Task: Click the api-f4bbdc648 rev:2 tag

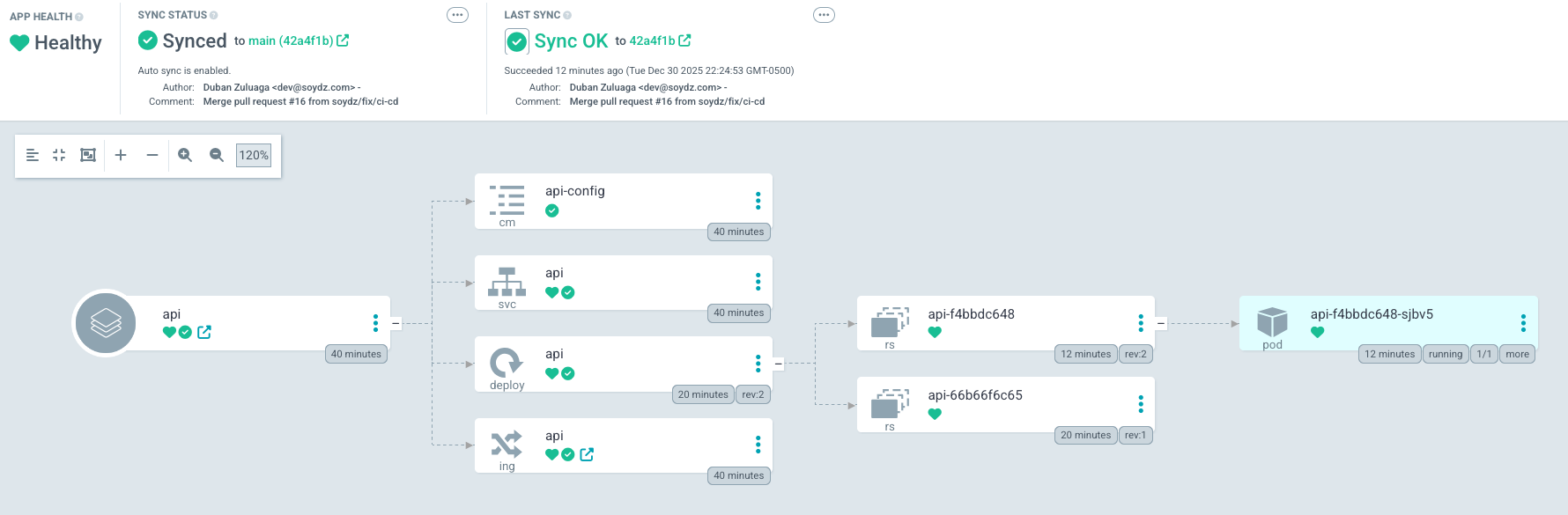Action: (1135, 354)
